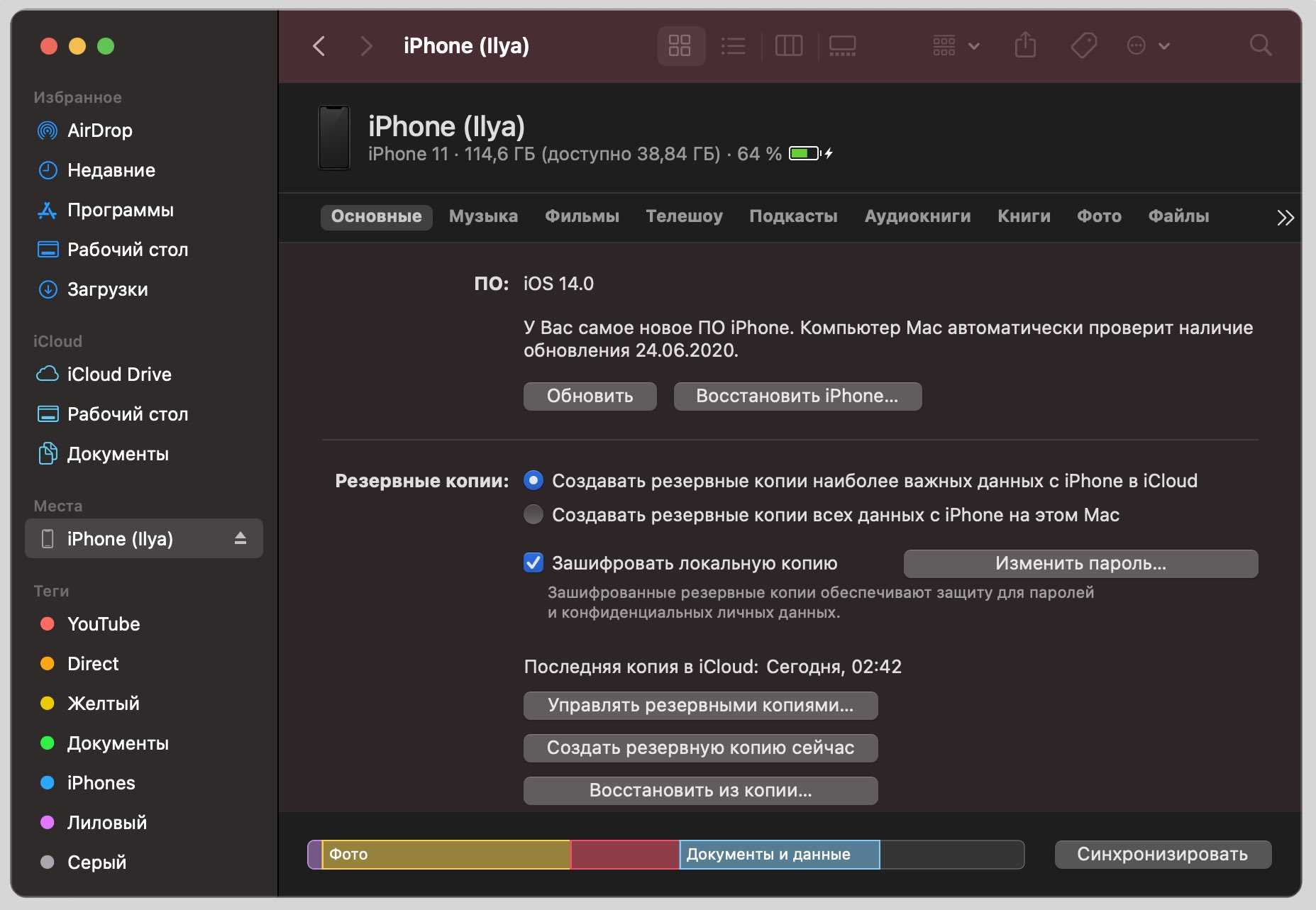This screenshot has width=1316, height=910.
Task: Click Восстановить iPhone... button
Action: (797, 396)
